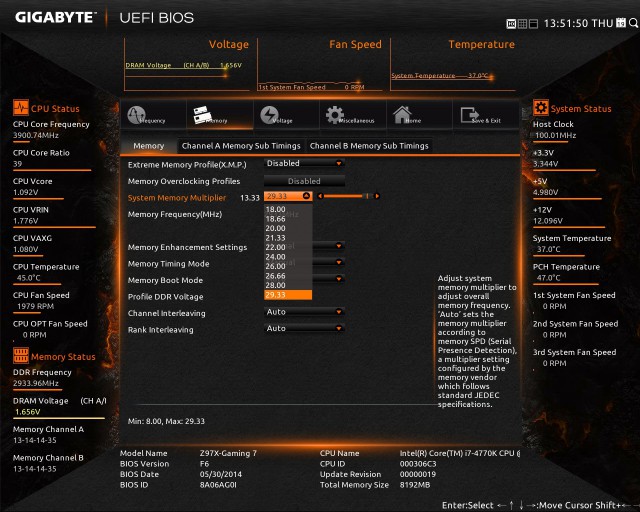The height and width of the screenshot is (512, 640).
Task: Expand the Memory Timing Mode dropdown arrow
Action: [x=339, y=262]
